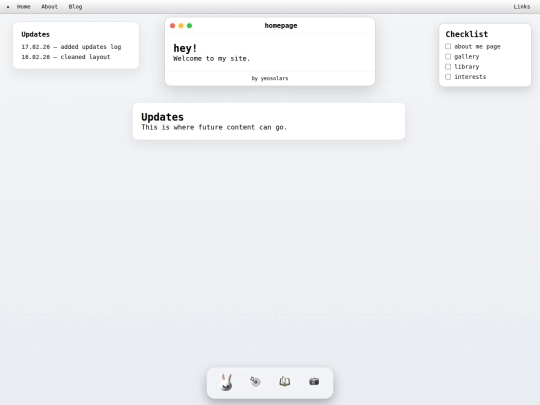Maximize the homepage window with the green button
This screenshot has width=540, height=405.
189,26
